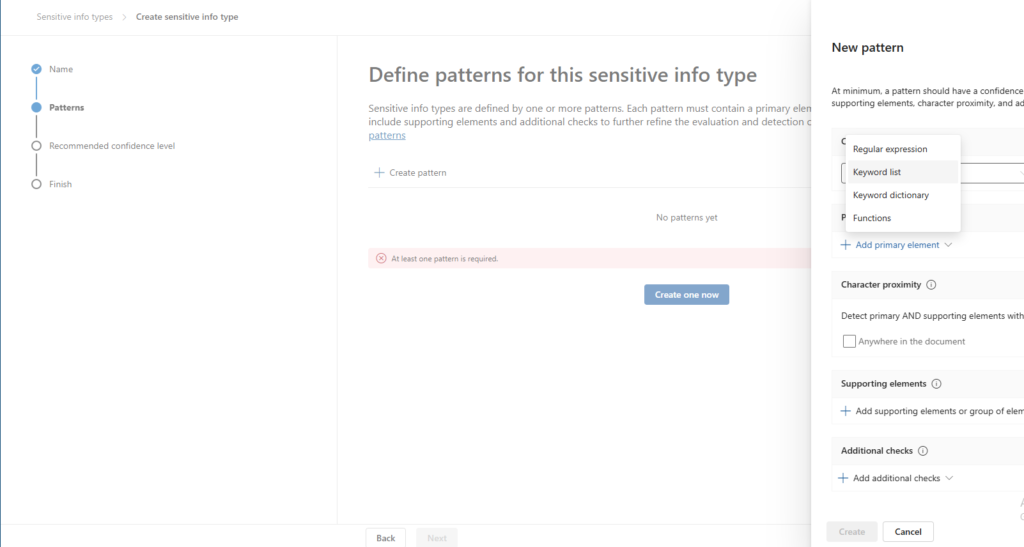Viewport: 1024px width, 547px height.
Task: Click the plus icon for Add supporting elements
Action: [x=845, y=411]
